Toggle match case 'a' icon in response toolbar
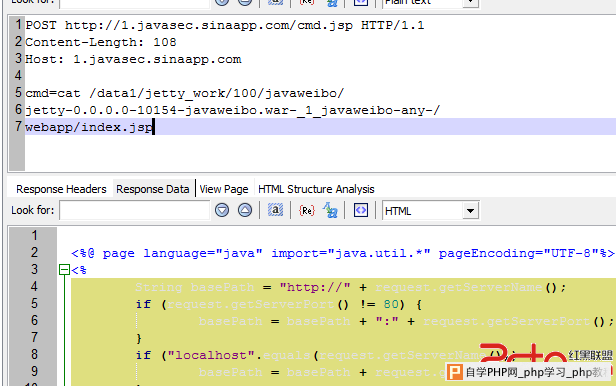Viewport: 616px width, 386px height. coord(275,210)
